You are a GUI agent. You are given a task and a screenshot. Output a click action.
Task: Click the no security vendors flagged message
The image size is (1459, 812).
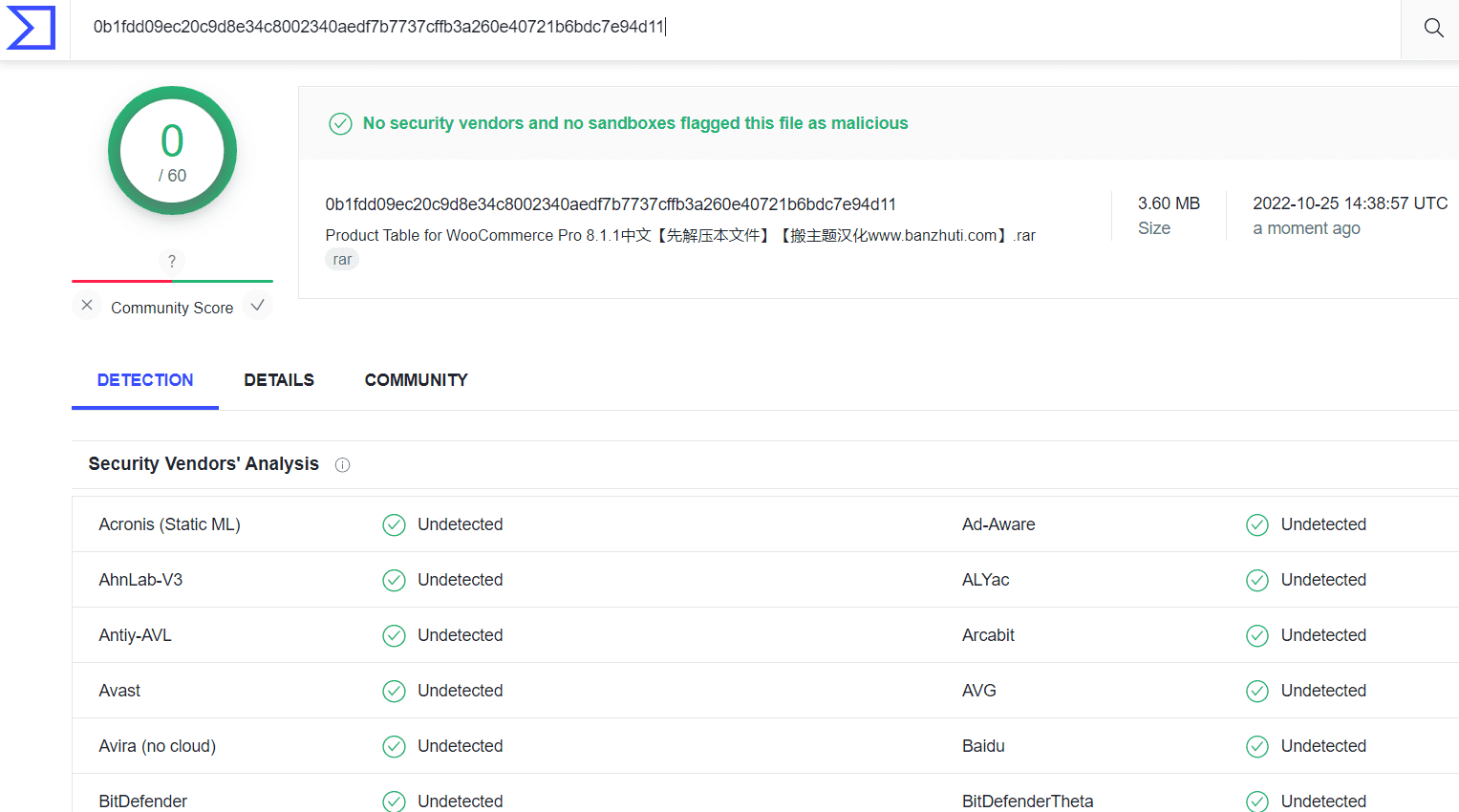click(635, 123)
